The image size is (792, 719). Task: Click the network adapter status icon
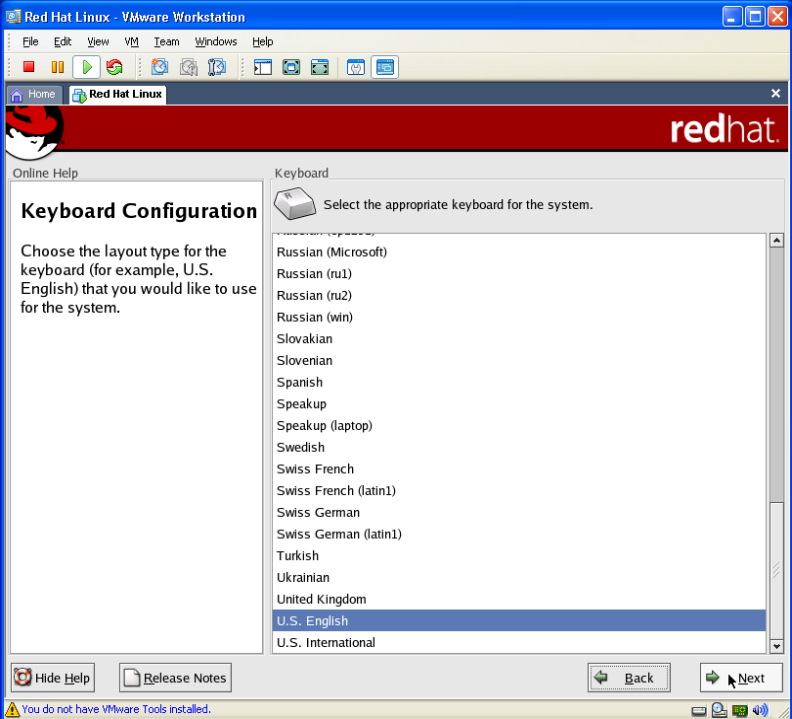pyautogui.click(x=739, y=710)
